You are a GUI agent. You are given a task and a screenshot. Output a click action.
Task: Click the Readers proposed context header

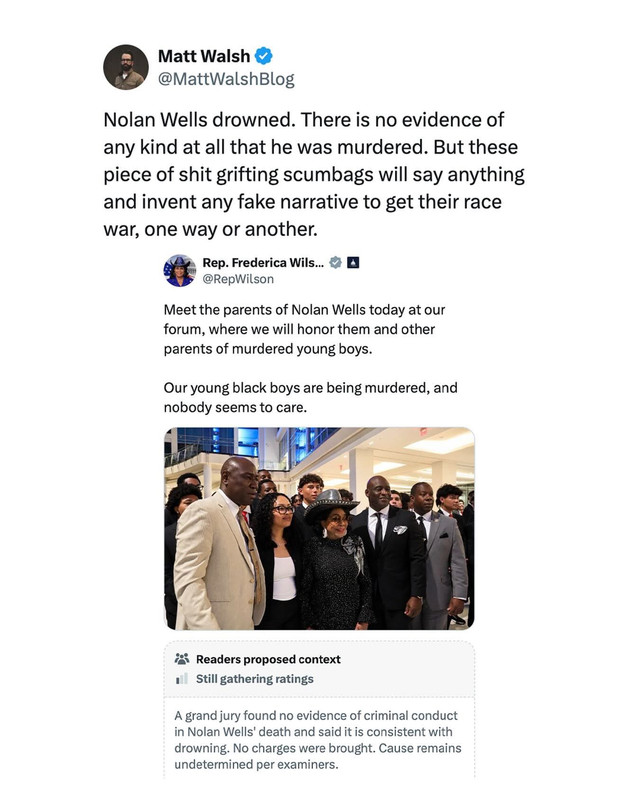point(268,659)
